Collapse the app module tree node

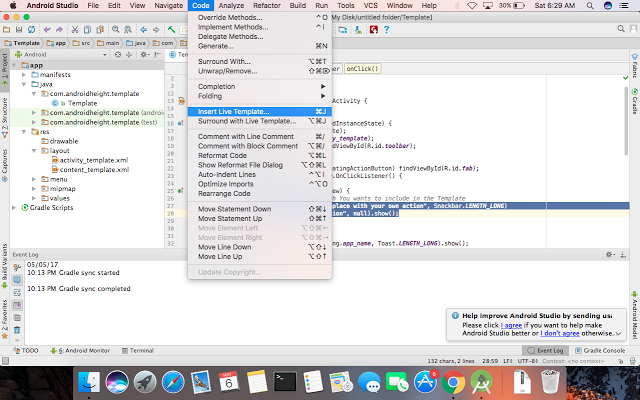pos(15,65)
